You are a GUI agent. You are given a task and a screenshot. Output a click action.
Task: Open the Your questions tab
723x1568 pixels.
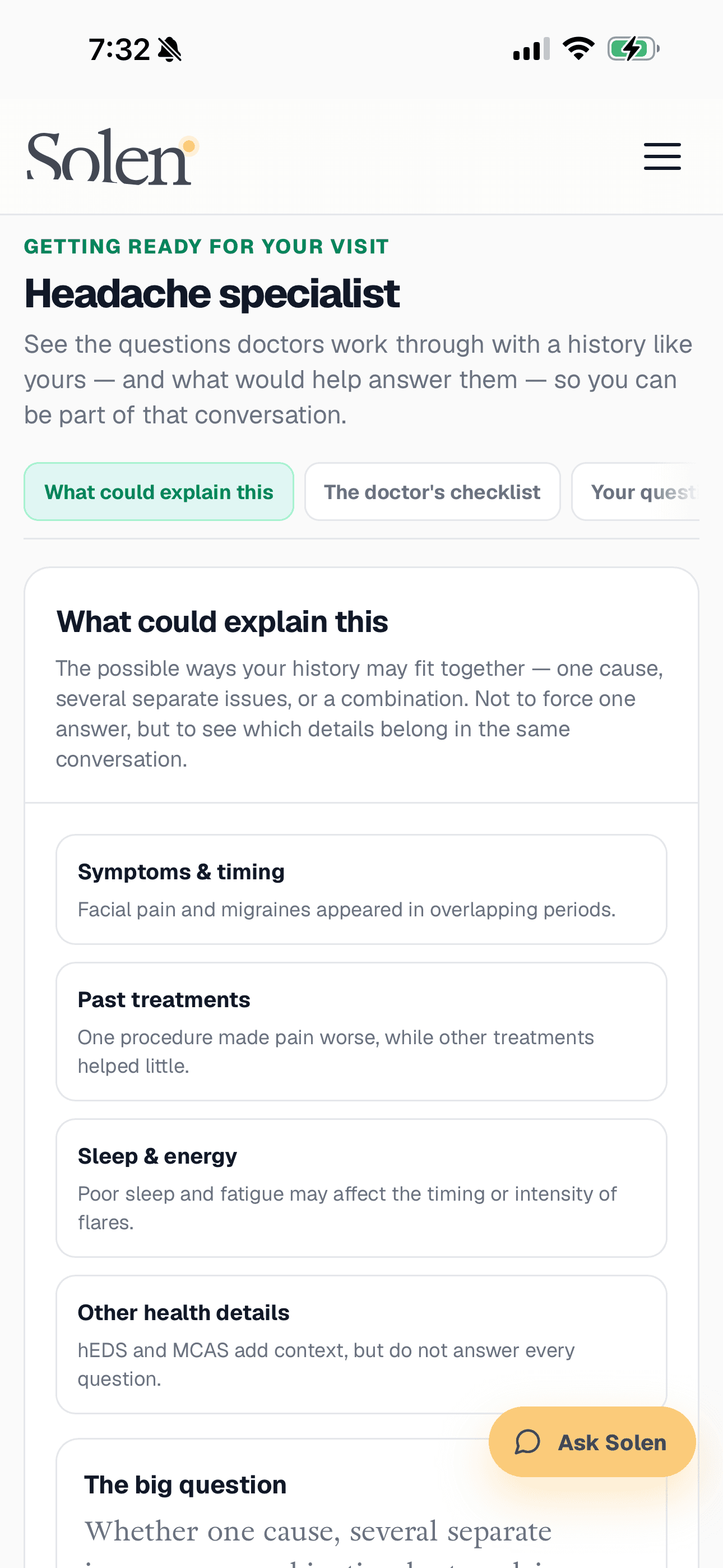point(636,492)
